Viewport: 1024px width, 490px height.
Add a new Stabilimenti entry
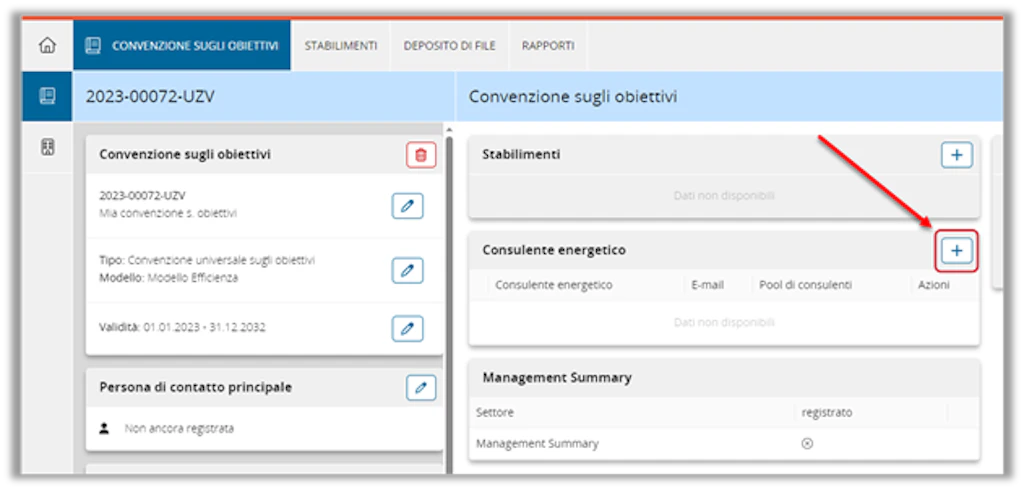point(957,155)
